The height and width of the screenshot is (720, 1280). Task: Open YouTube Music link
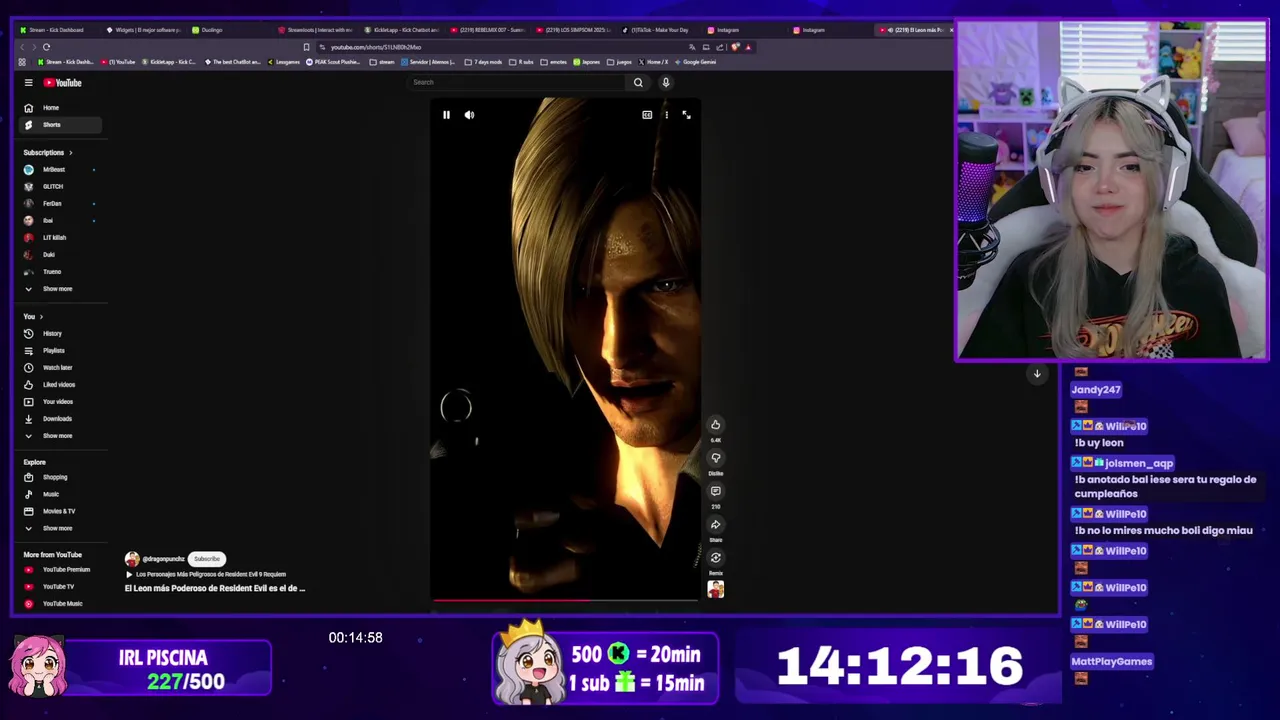[59, 604]
